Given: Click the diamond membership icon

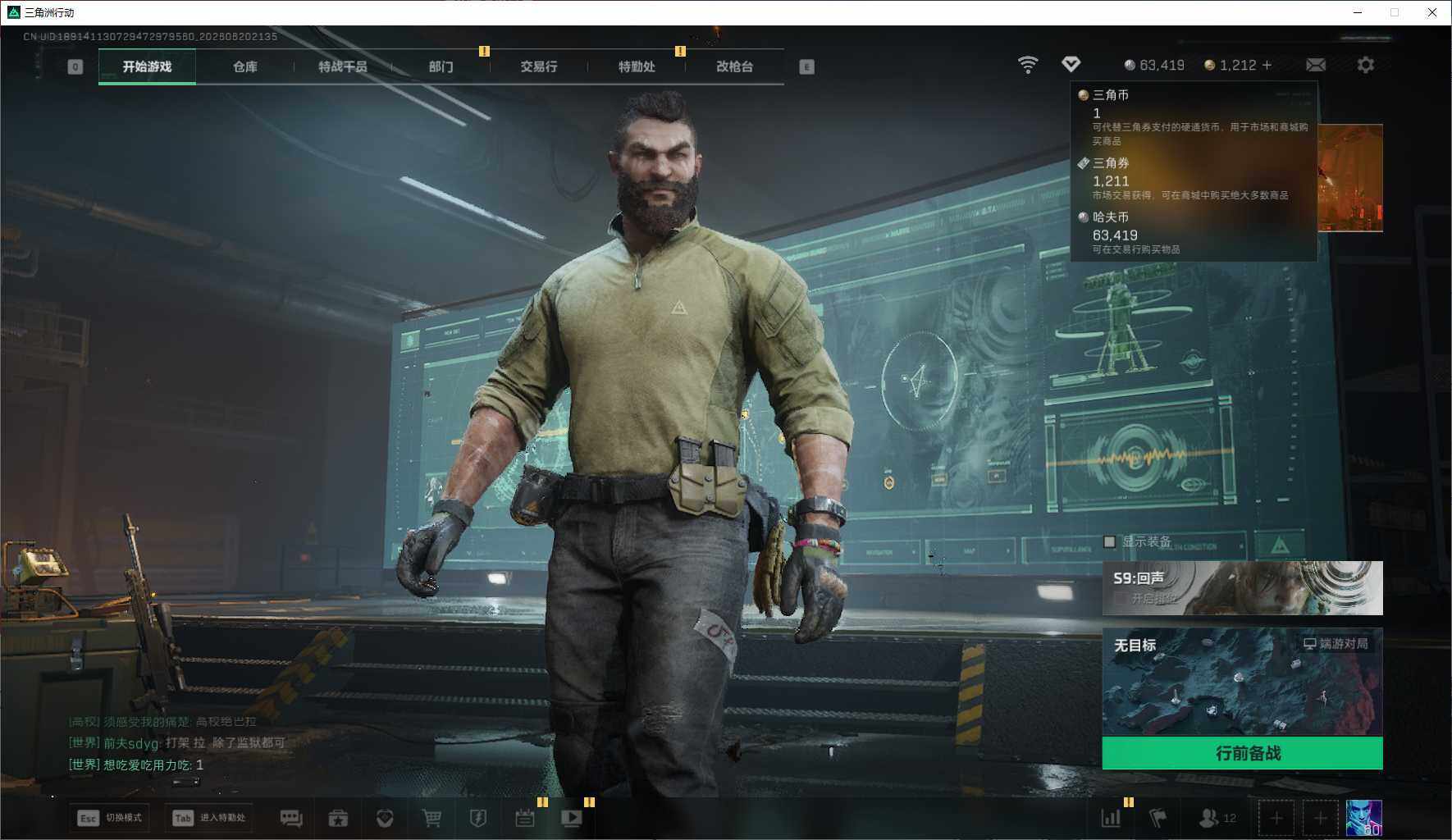Looking at the screenshot, I should (1071, 64).
